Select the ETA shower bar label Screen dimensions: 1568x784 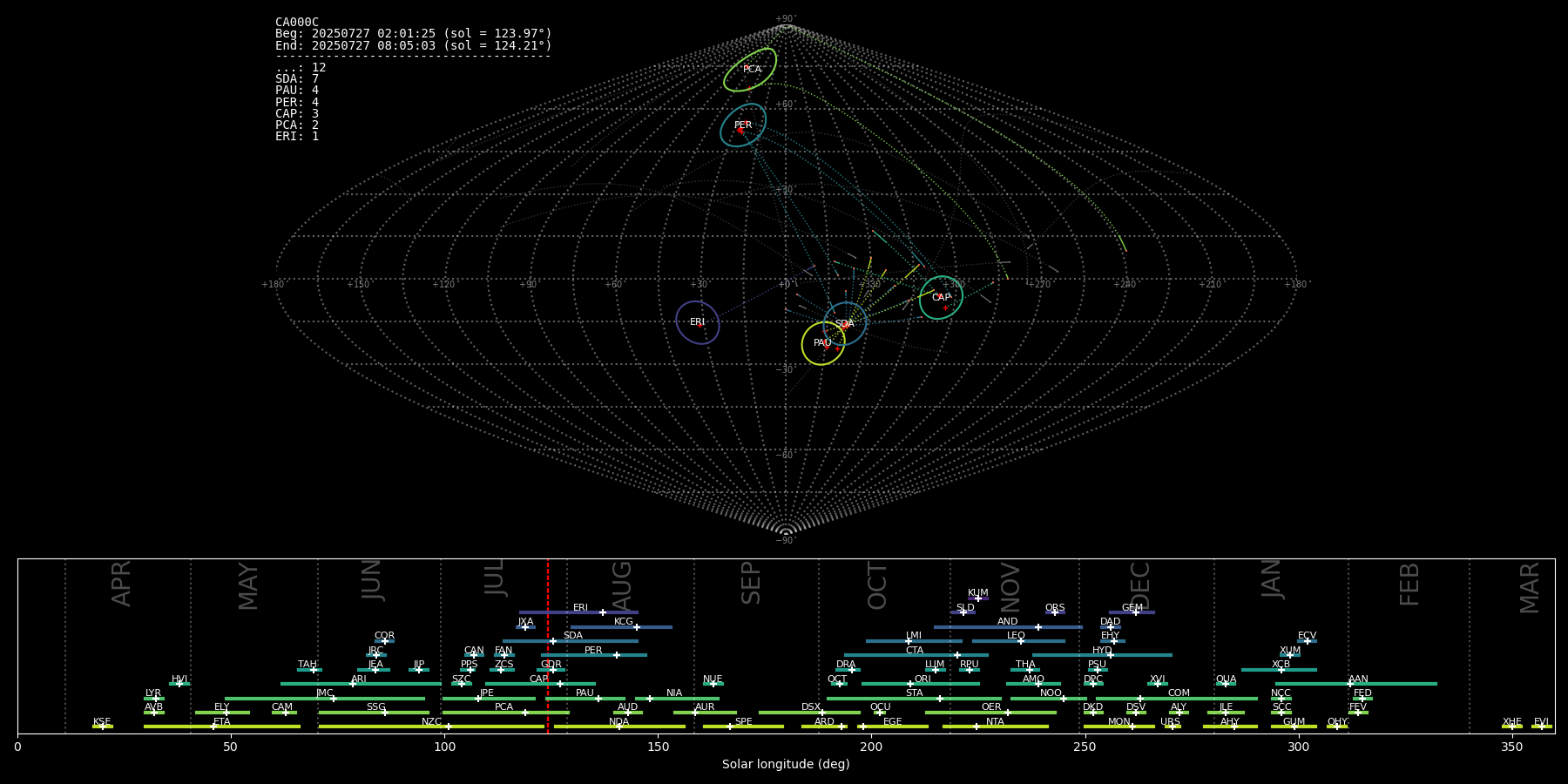point(222,722)
